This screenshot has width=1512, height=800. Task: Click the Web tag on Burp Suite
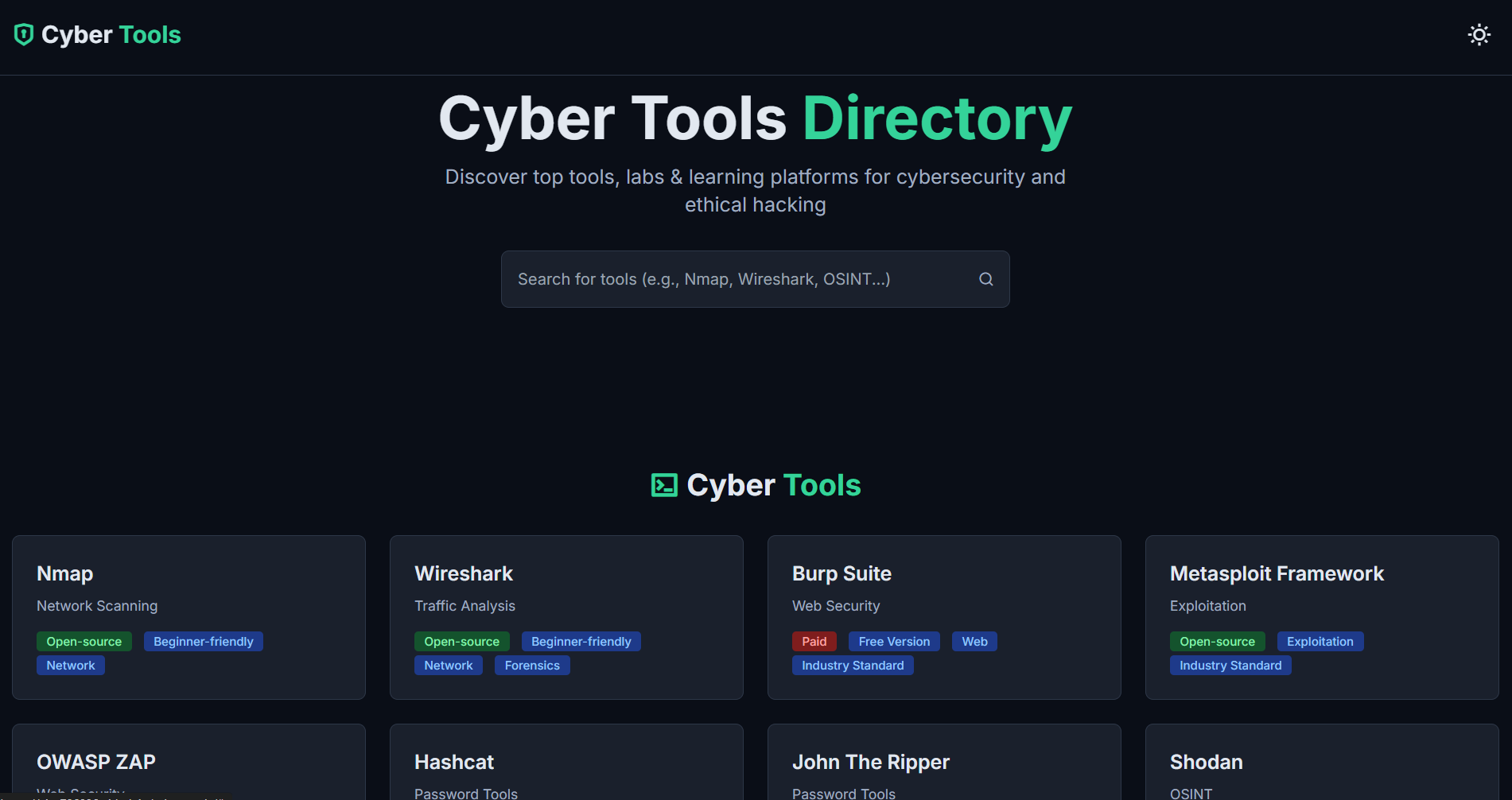(974, 641)
